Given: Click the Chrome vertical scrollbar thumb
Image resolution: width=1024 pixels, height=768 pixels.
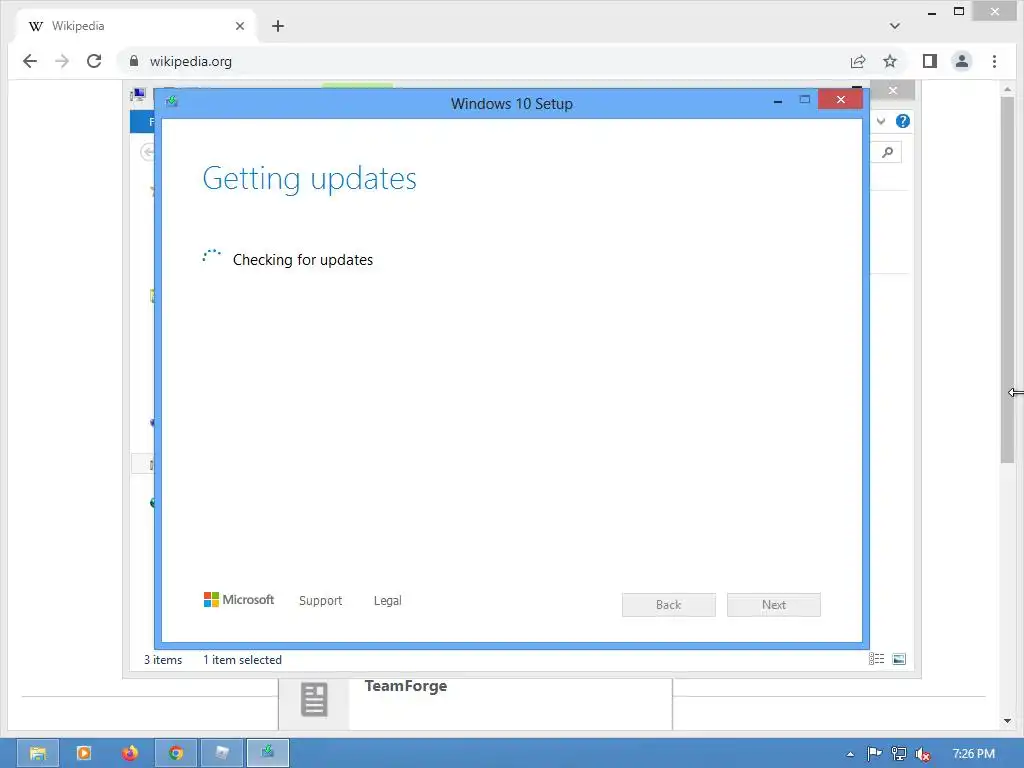Looking at the screenshot, I should click(1007, 280).
